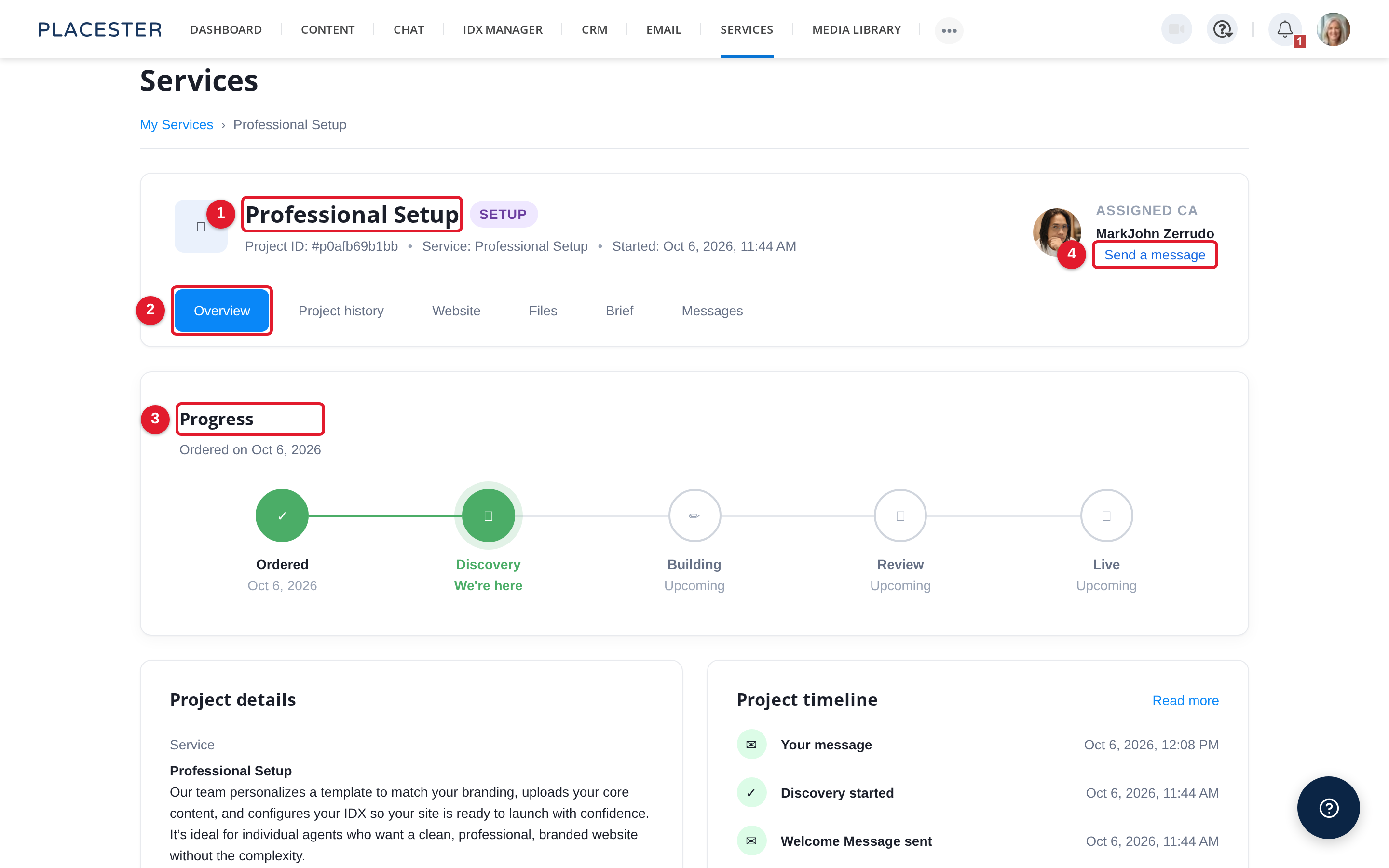Open IDX Manager in navigation
The width and height of the screenshot is (1389, 868).
click(x=503, y=29)
